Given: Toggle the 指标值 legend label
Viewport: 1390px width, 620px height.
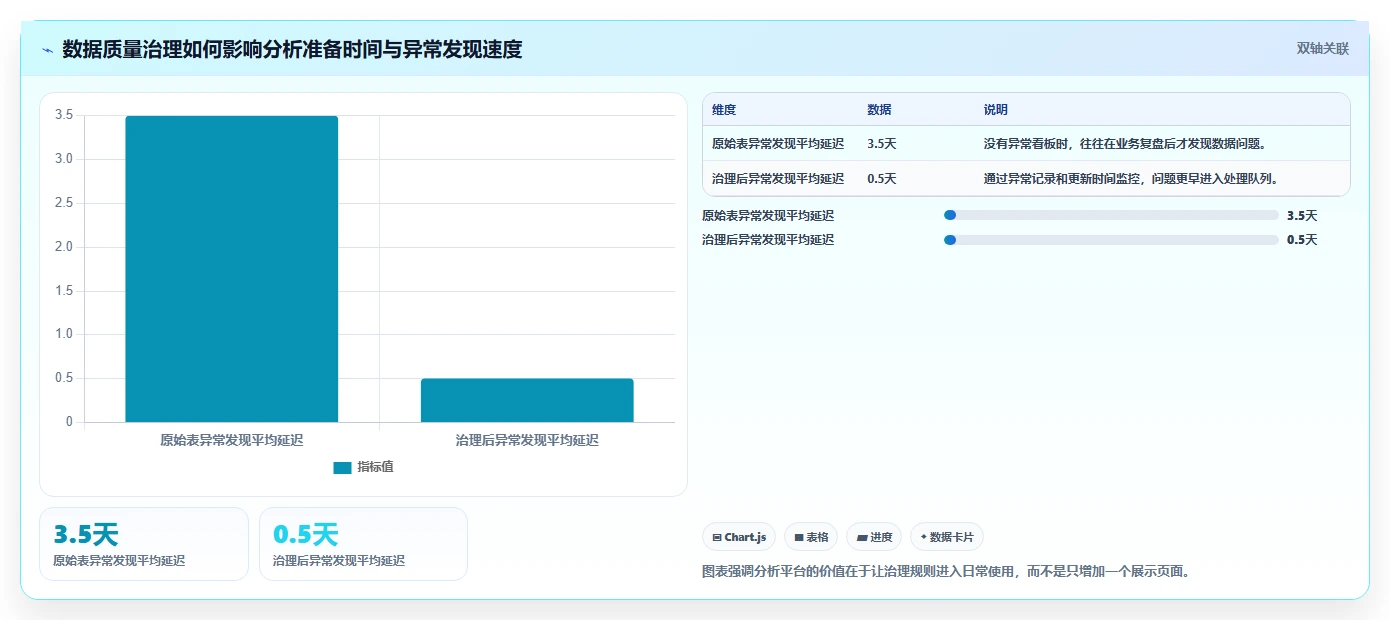Looking at the screenshot, I should tap(375, 467).
